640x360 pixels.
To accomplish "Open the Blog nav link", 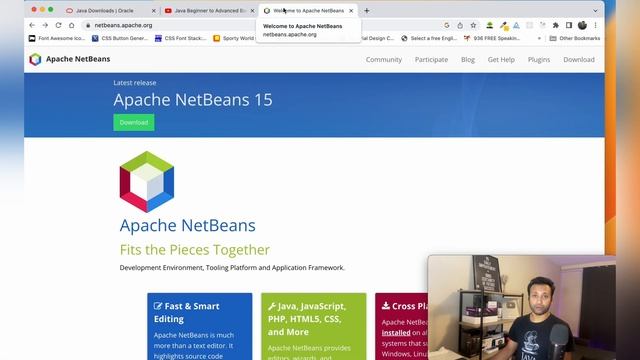I will 468,60.
